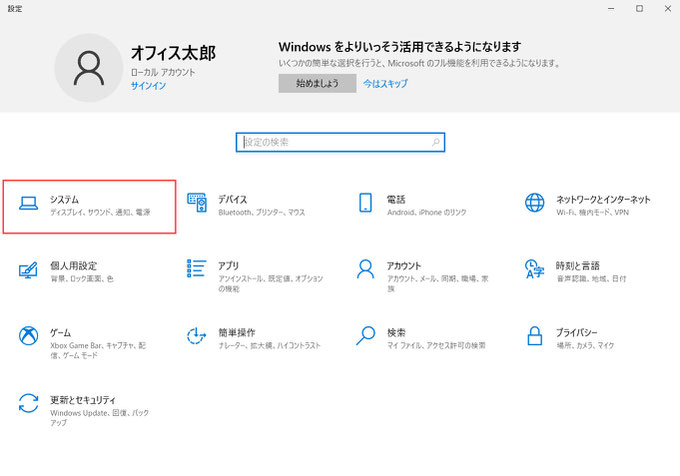Open the 電話 category title
Image resolution: width=680 pixels, height=476 pixels.
[x=396, y=199]
